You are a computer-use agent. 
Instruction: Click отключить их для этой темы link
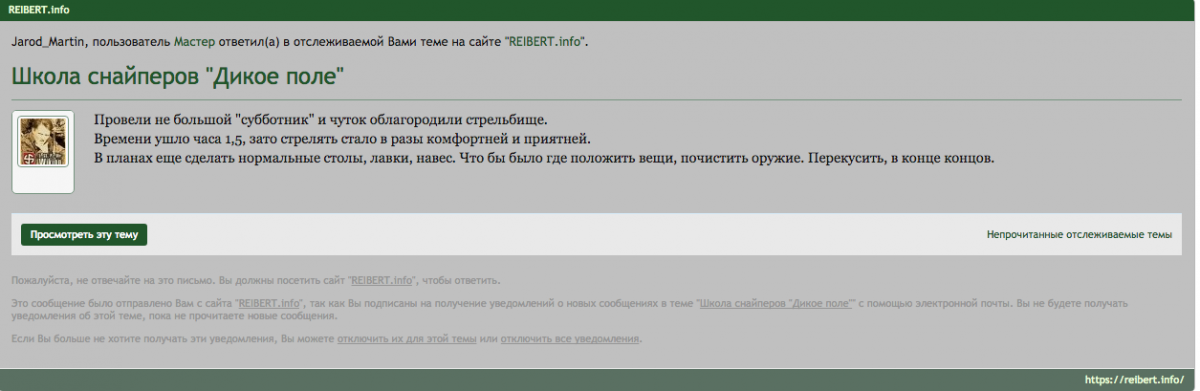tap(406, 339)
